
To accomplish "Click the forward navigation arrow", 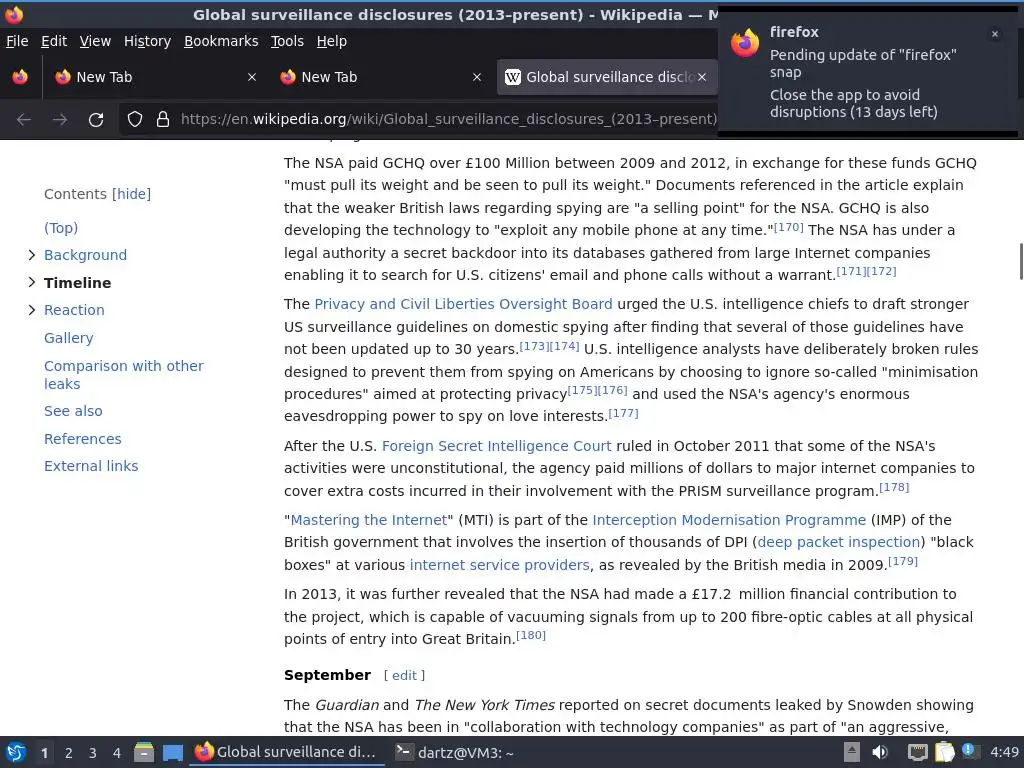I will tap(59, 120).
